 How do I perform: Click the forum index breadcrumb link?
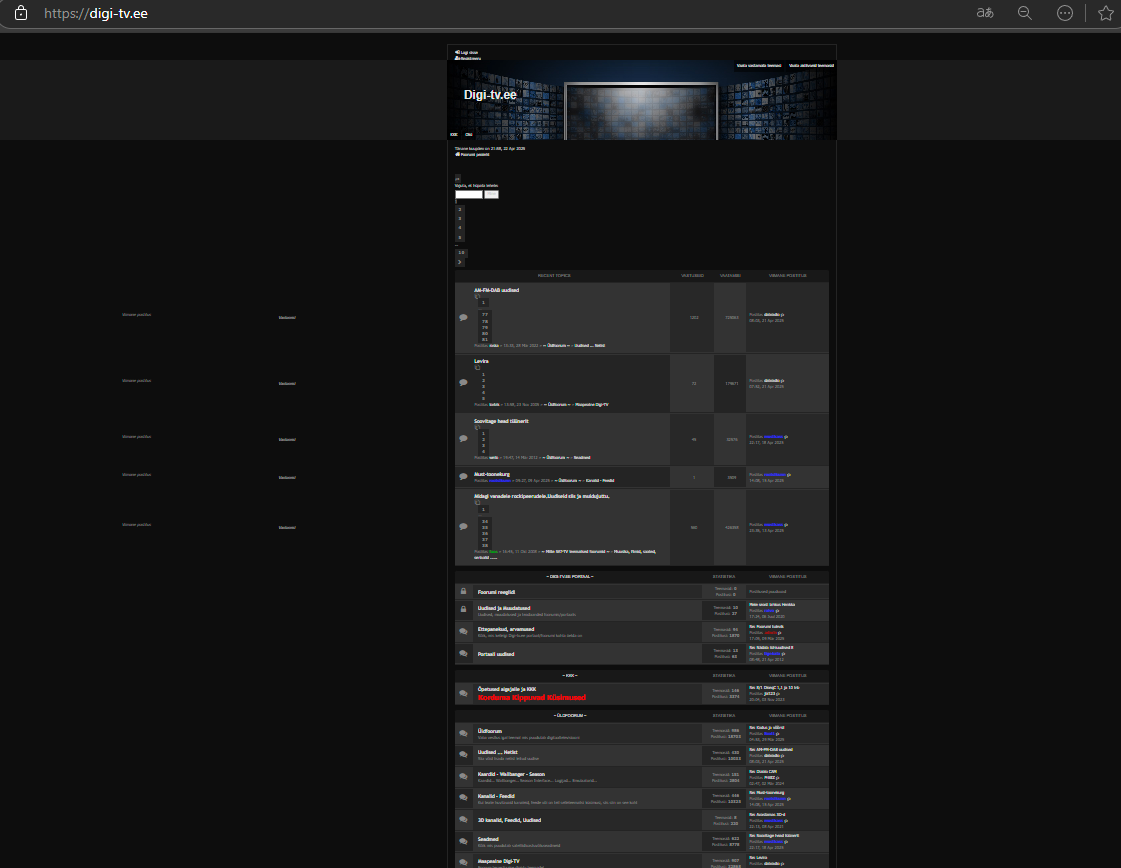coord(473,154)
